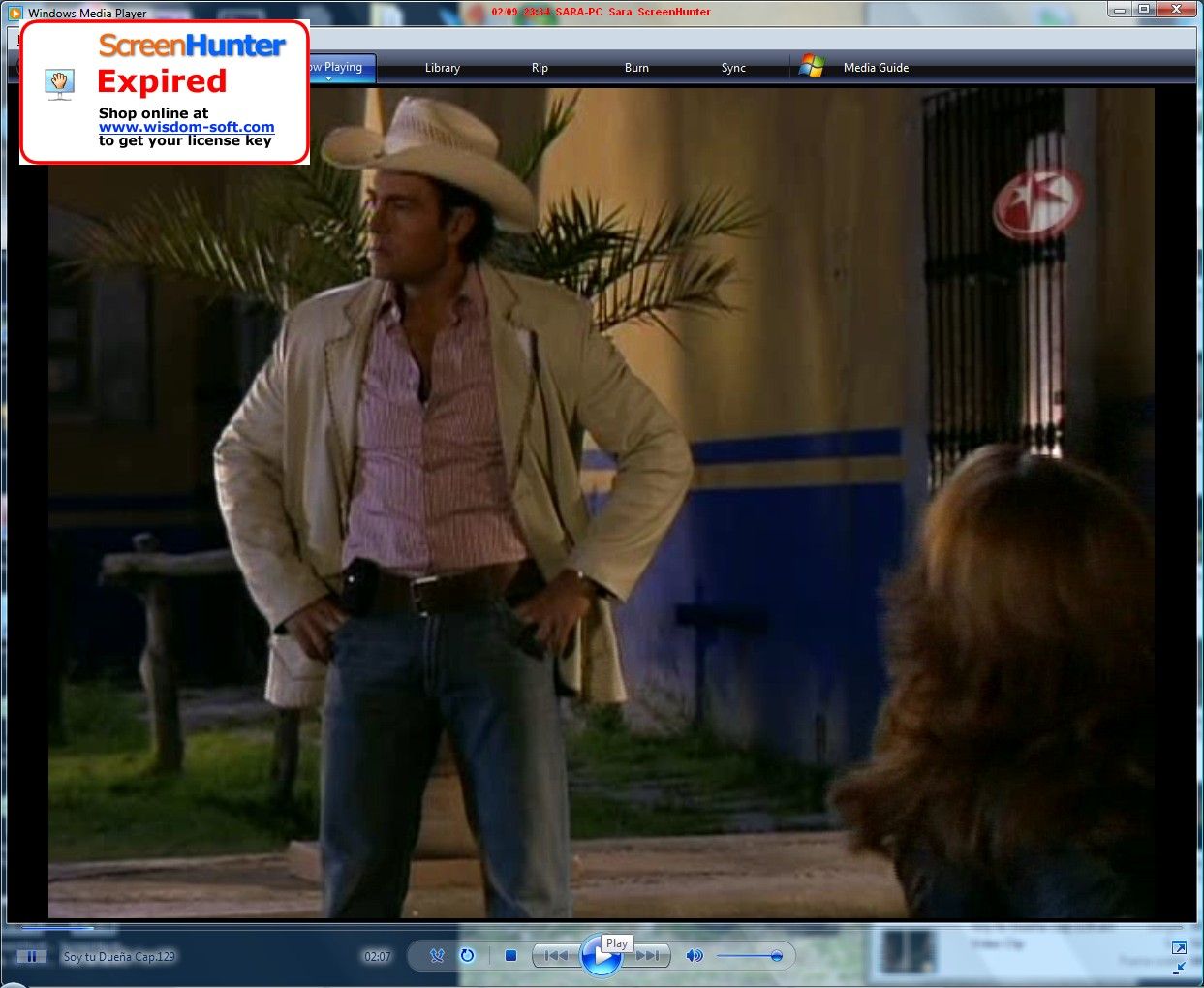
Task: Click the volume slider handle
Action: click(776, 956)
